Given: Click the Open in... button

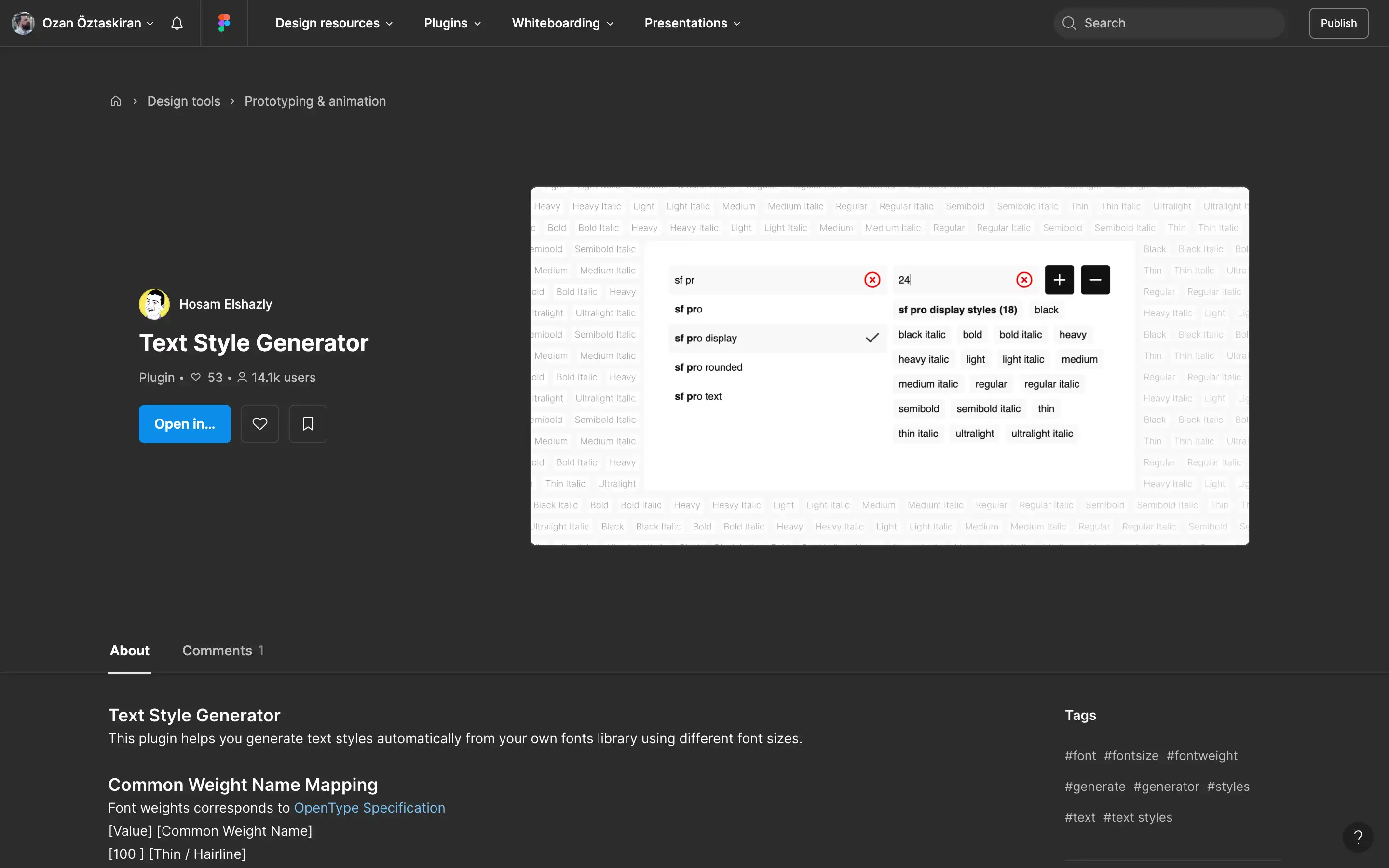Looking at the screenshot, I should click(x=185, y=424).
